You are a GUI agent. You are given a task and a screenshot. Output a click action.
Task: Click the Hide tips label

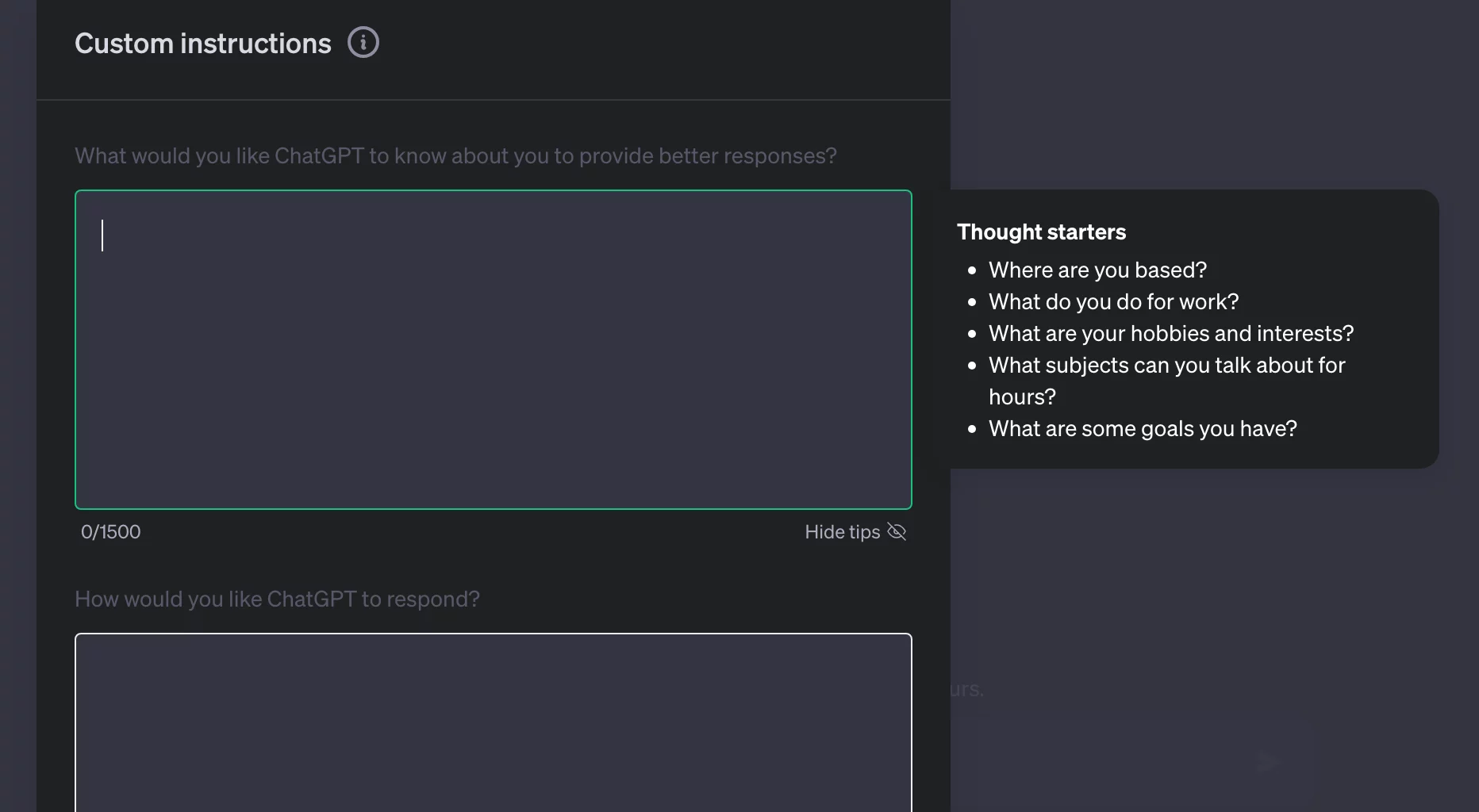842,531
